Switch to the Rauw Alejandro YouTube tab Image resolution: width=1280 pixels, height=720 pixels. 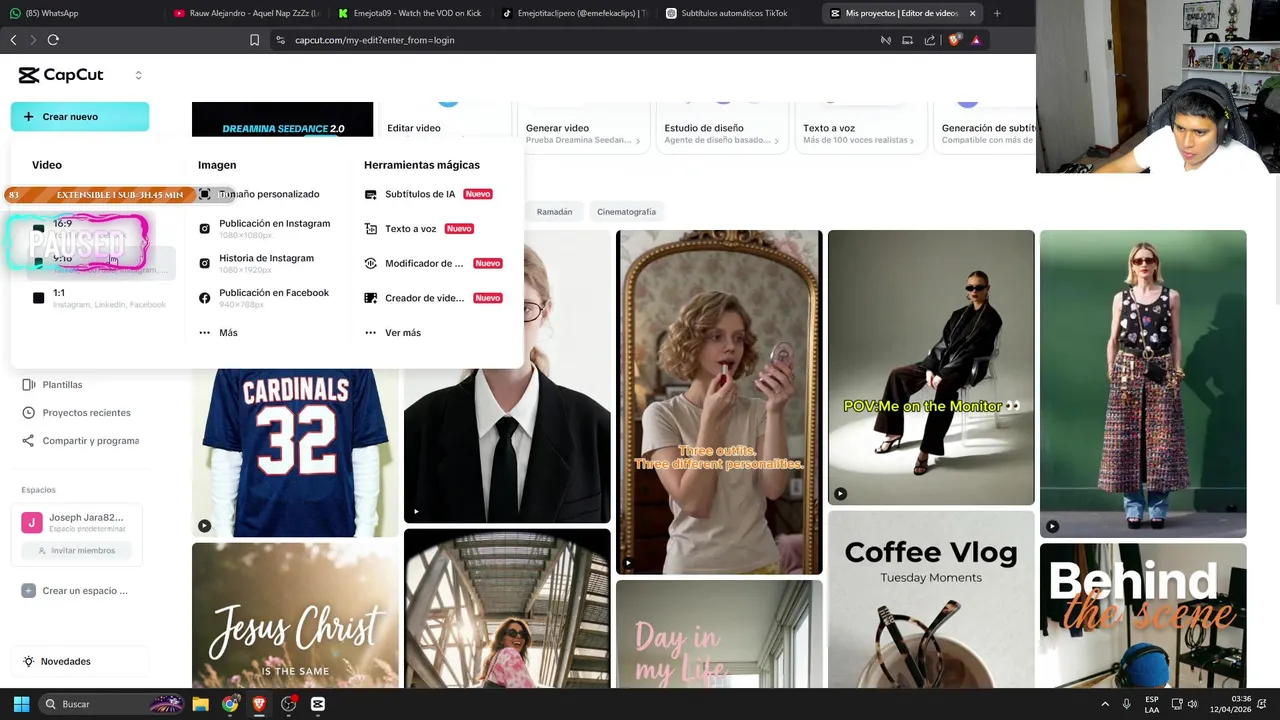245,13
